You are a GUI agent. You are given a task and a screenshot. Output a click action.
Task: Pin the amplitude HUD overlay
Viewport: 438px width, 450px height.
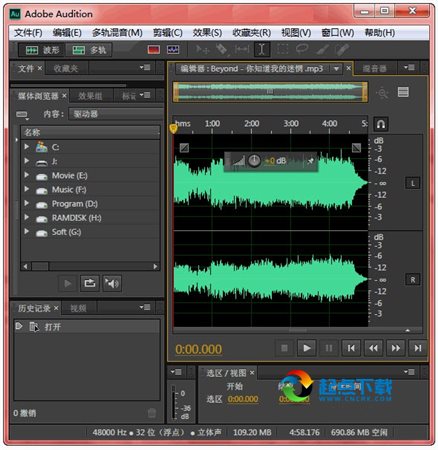[x=310, y=161]
